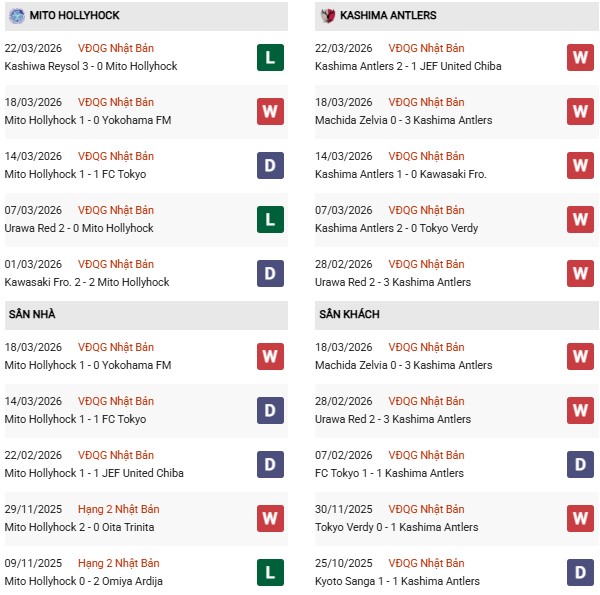Open Kashima Antlers 2-0 Tokyo Verdy result

(396, 228)
